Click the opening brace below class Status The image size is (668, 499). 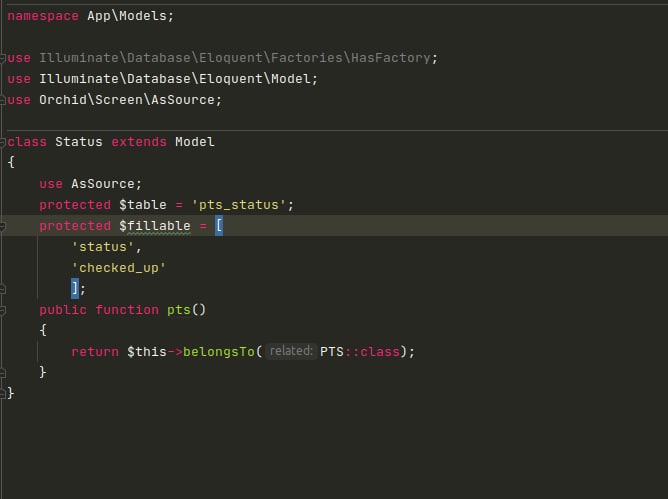11,162
